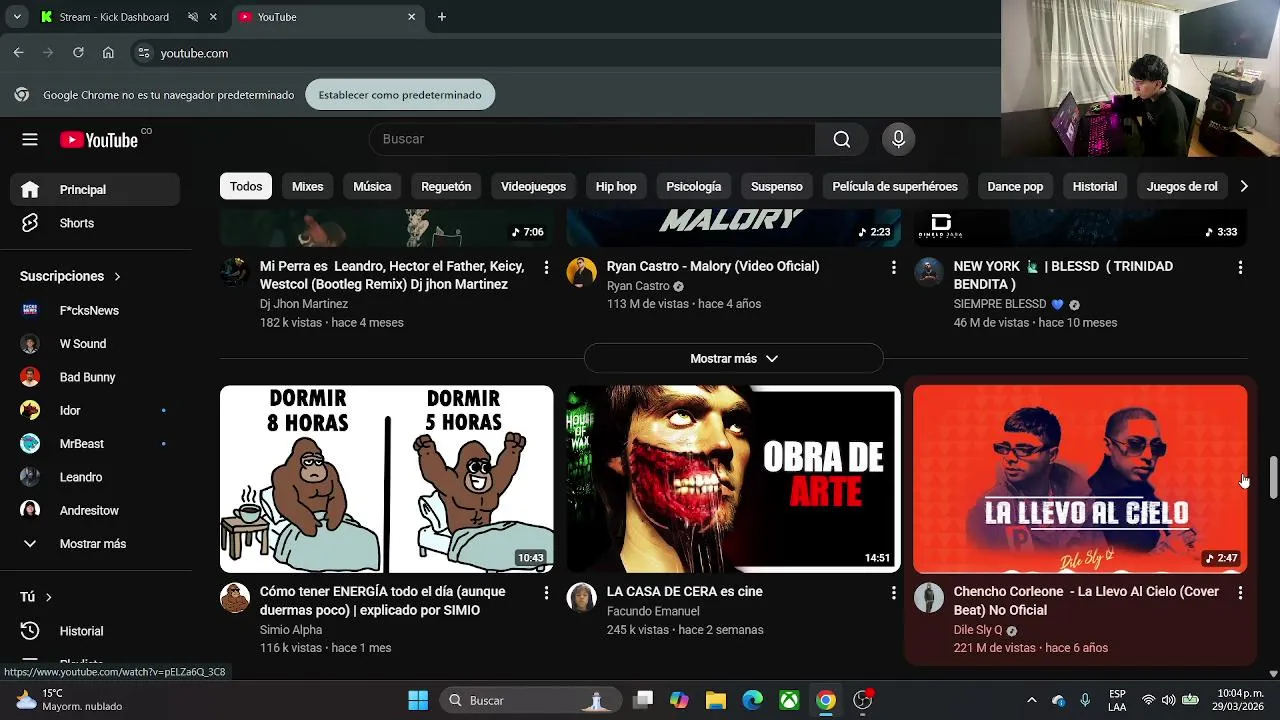Select the Reguetón filter chip
This screenshot has height=720, width=1280.
click(x=446, y=187)
